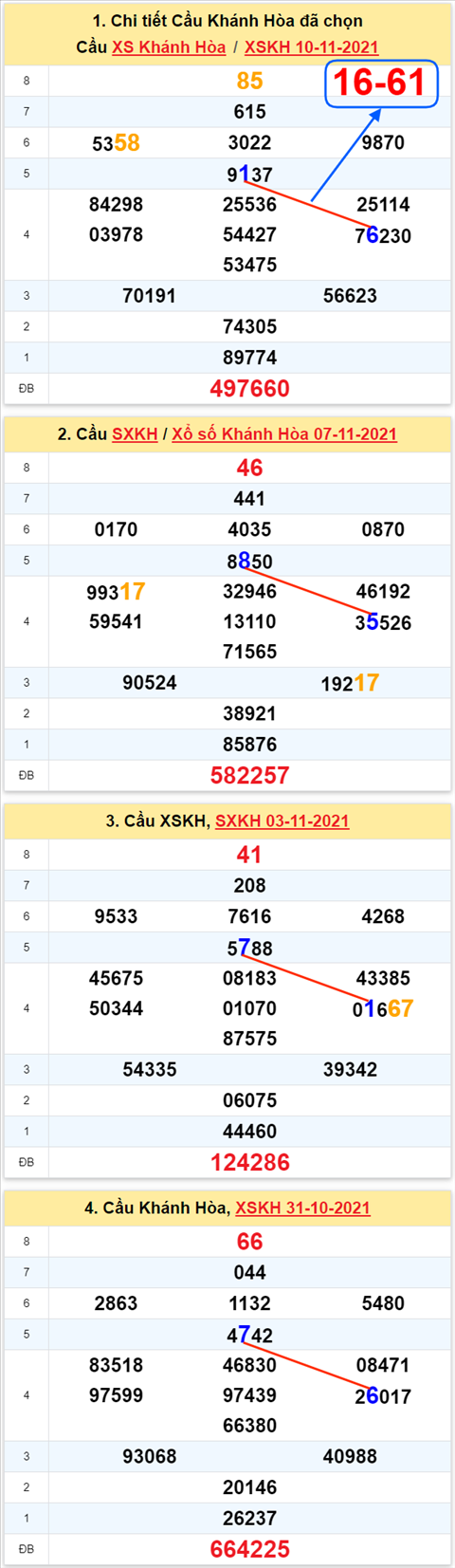This screenshot has height=1568, width=455.
Task: Click the eighth prize number 66
Action: [250, 1243]
